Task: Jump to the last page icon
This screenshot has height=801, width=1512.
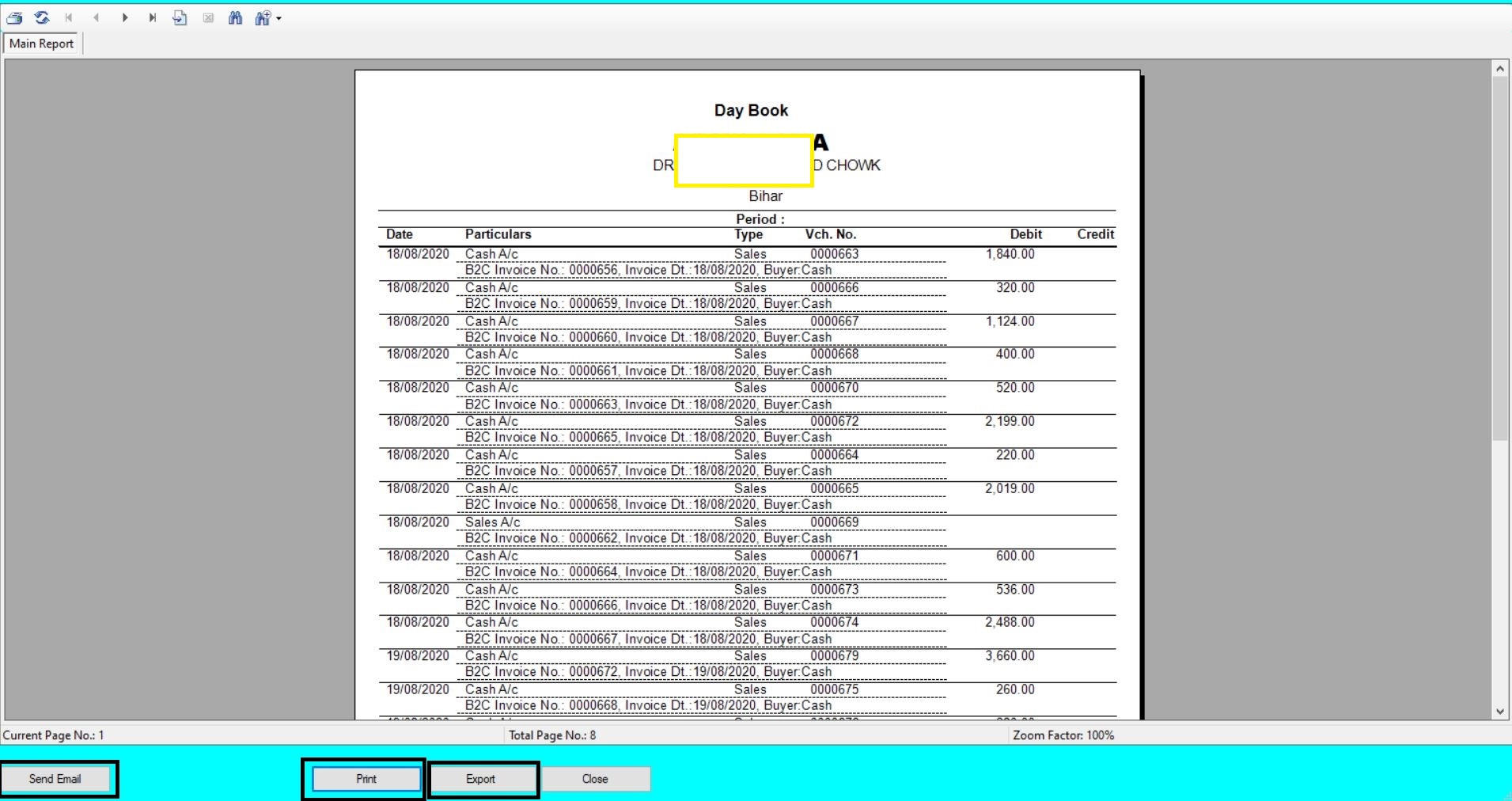Action: [x=153, y=17]
